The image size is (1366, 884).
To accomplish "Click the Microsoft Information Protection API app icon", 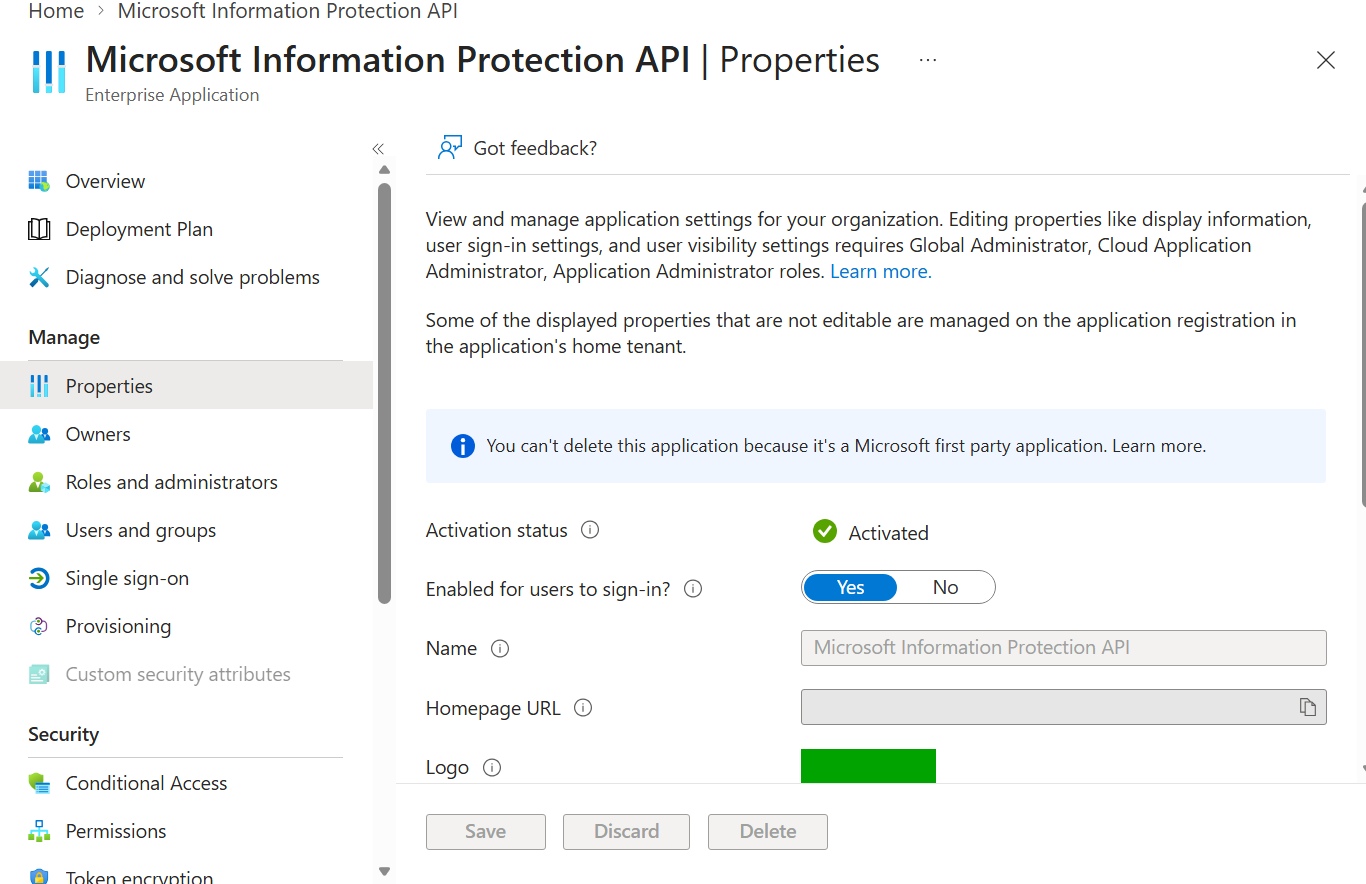I will pyautogui.click(x=49, y=72).
